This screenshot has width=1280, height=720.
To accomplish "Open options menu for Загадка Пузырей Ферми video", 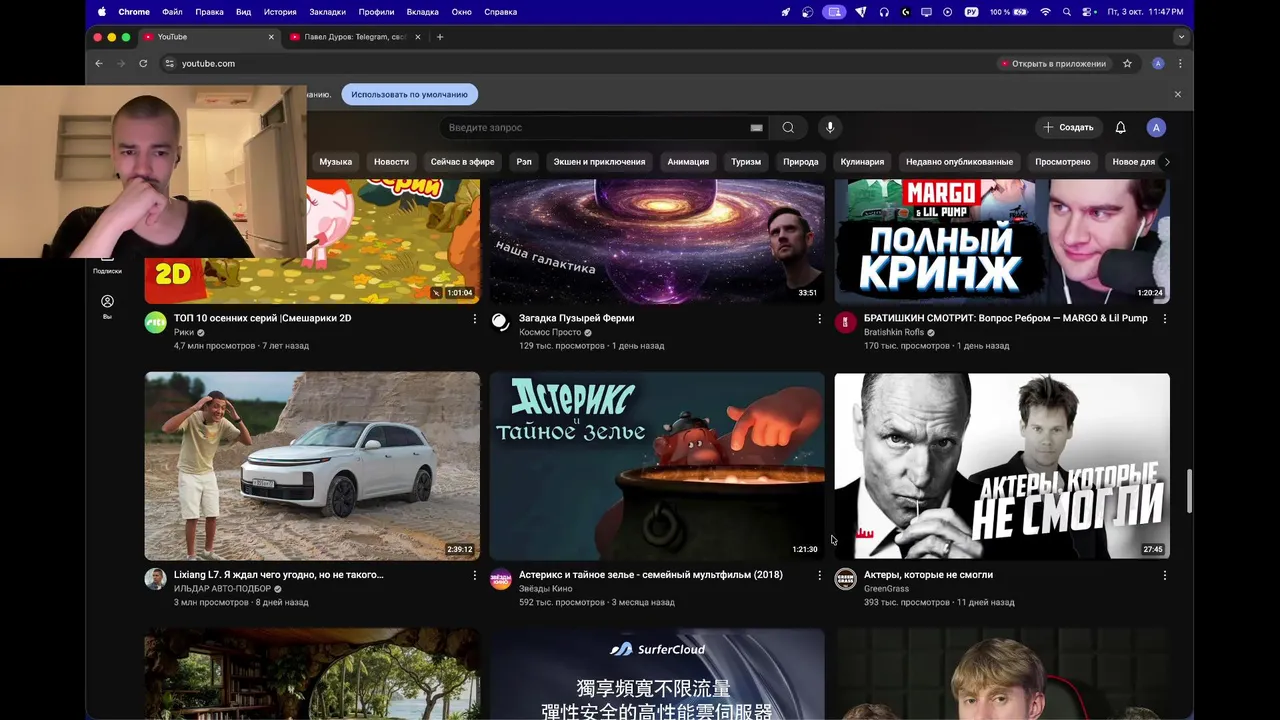I will coord(819,319).
